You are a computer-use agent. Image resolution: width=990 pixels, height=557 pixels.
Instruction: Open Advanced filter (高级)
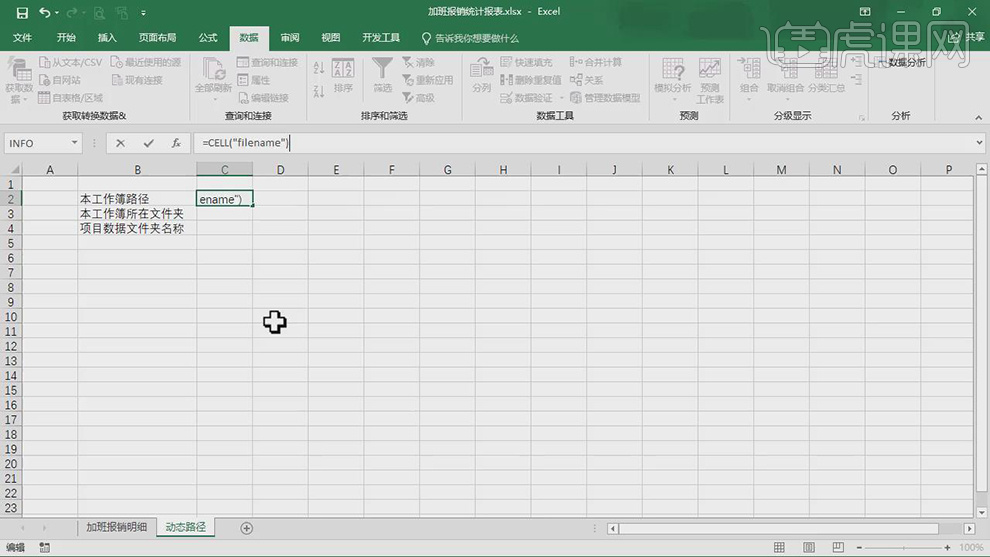[x=419, y=98]
